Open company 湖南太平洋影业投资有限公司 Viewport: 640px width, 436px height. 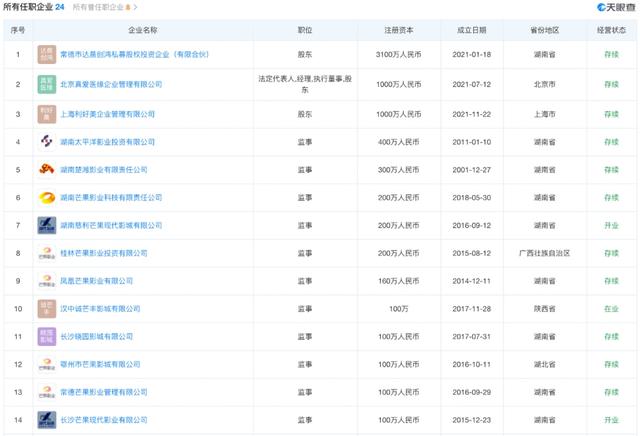(x=107, y=142)
